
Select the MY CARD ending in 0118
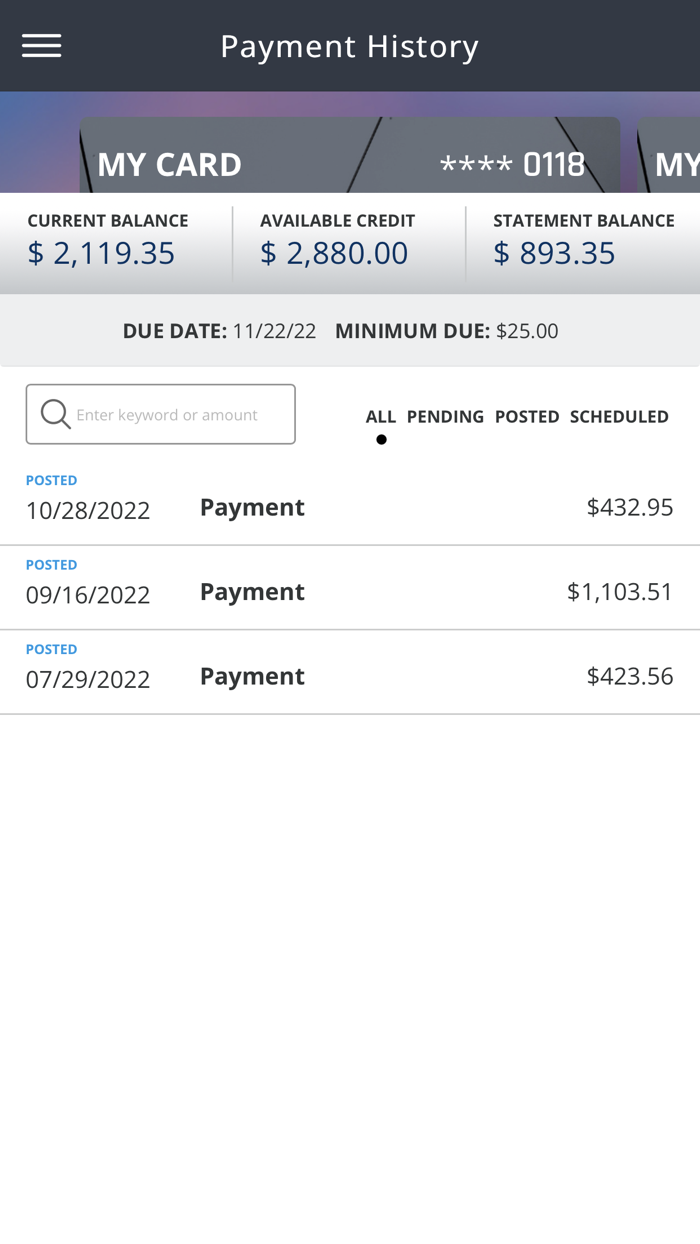pyautogui.click(x=349, y=162)
